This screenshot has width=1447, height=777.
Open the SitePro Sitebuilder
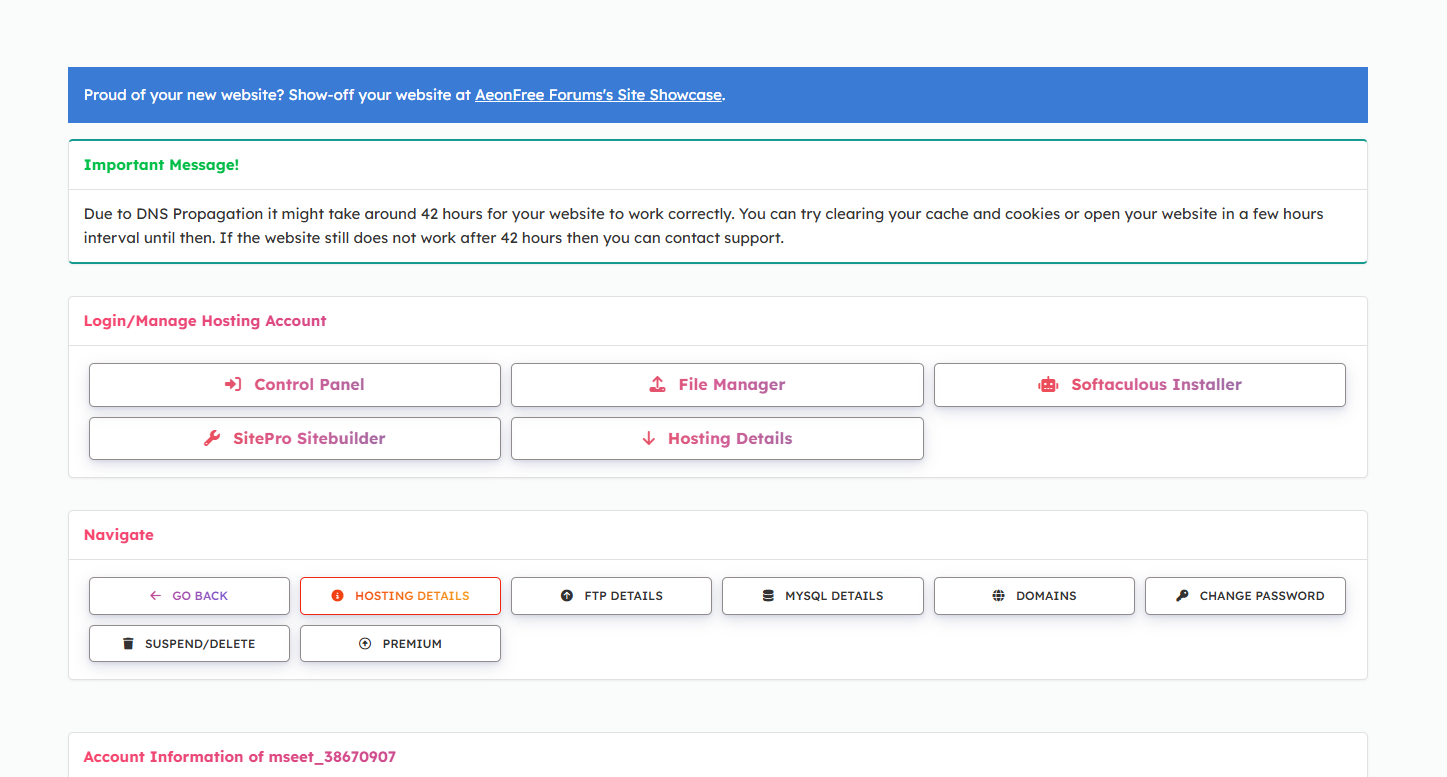[295, 438]
